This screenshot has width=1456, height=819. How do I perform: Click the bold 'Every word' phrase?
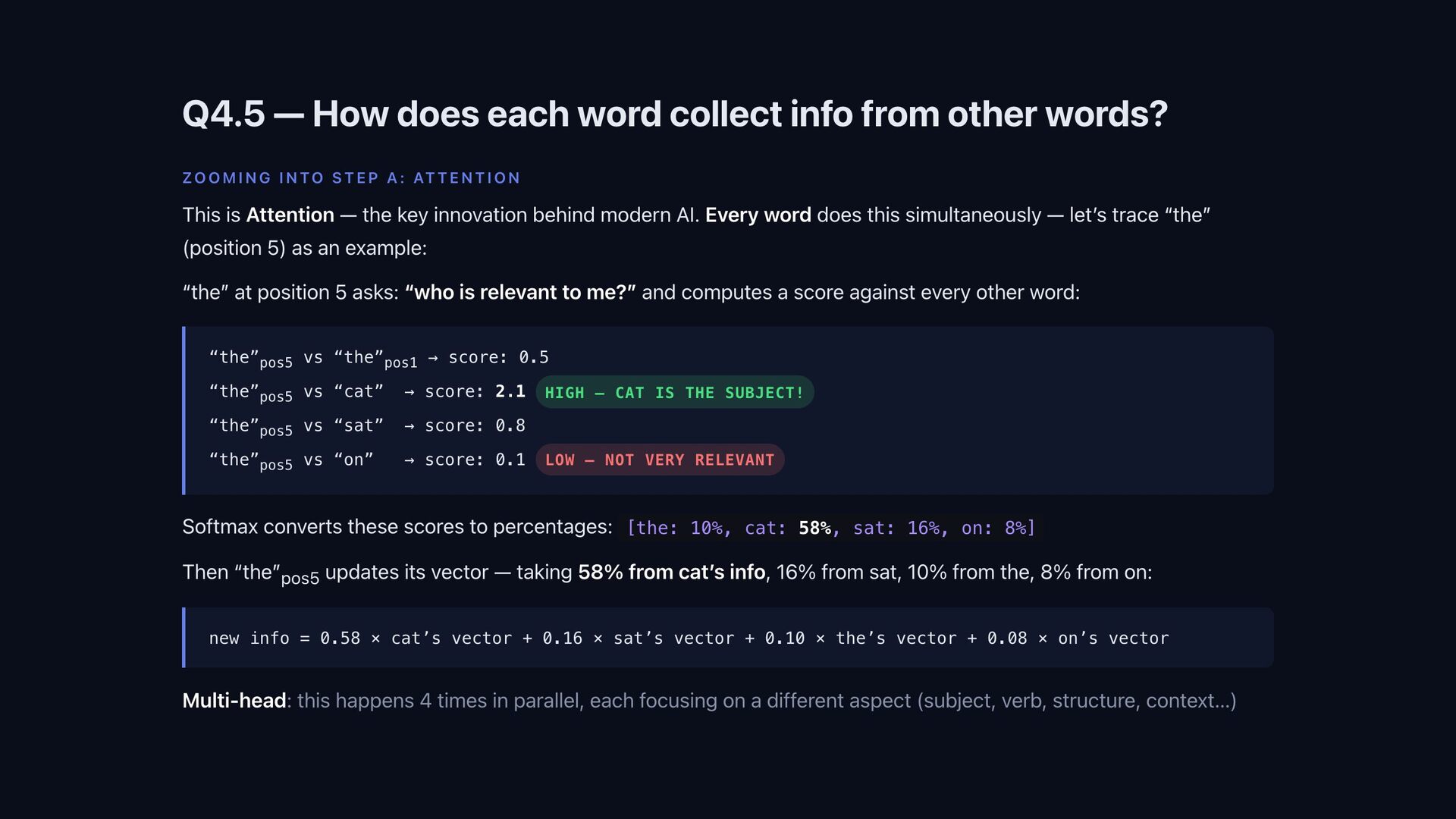pyautogui.click(x=758, y=215)
